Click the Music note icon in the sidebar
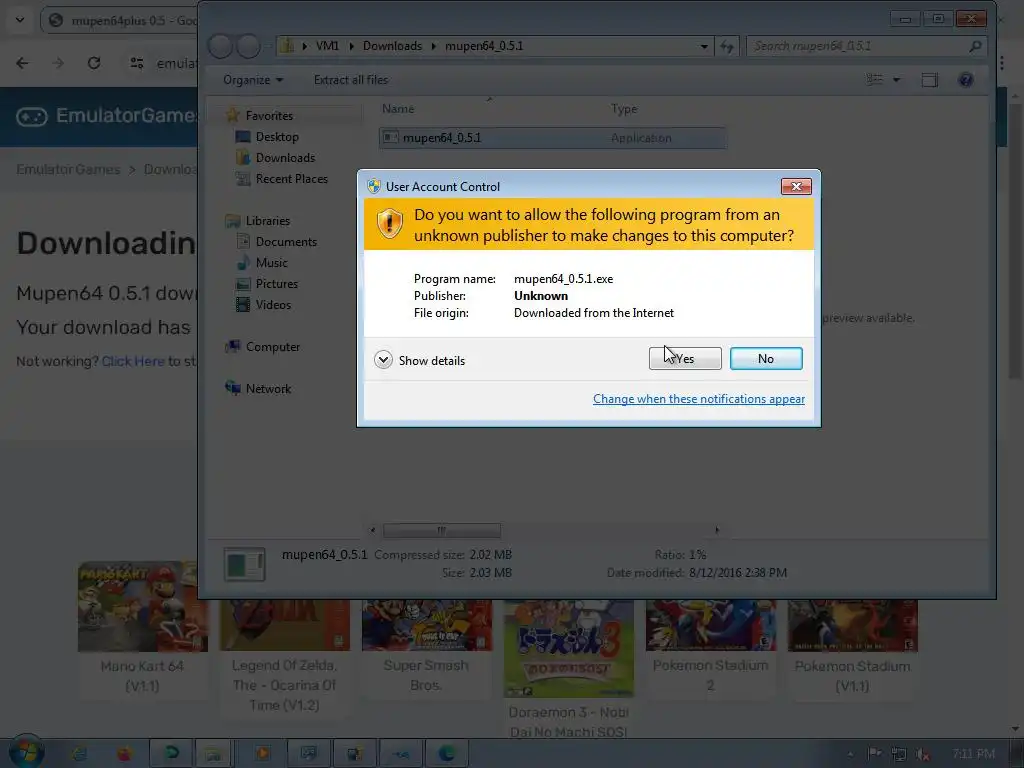This screenshot has height=768, width=1024. 243,263
